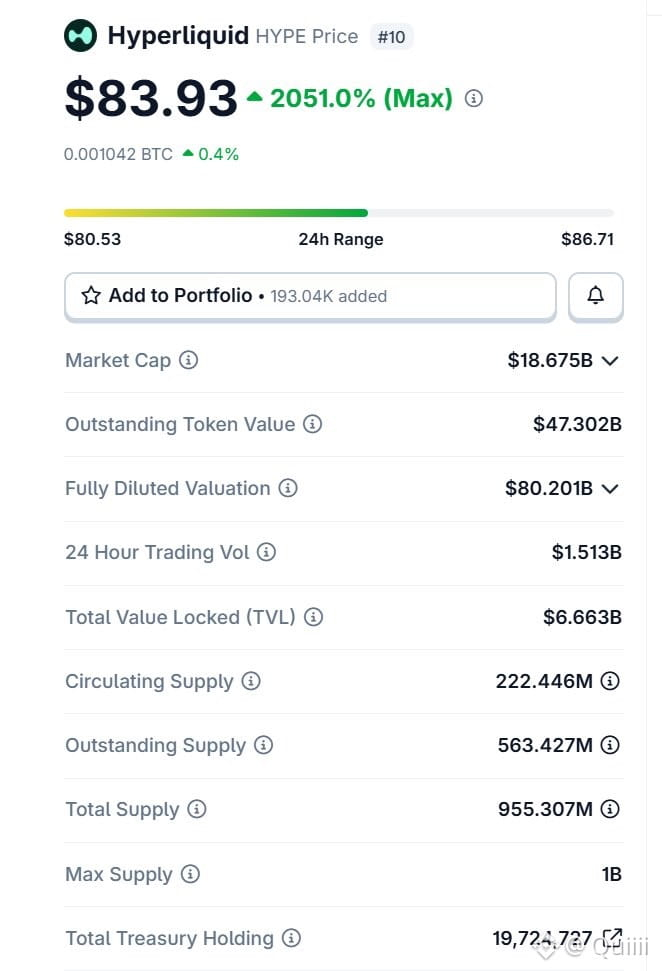Screen dimensions: 662x971
Task: Click the 24h Range price progress bar
Action: 339,213
